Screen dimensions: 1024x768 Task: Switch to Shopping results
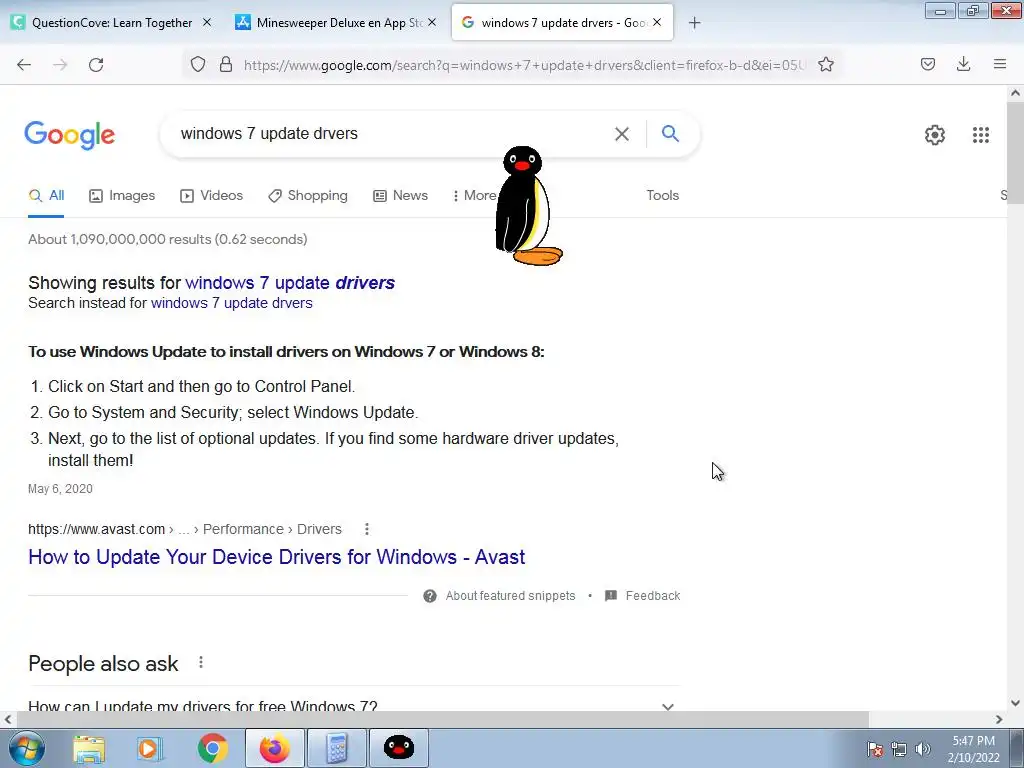308,196
